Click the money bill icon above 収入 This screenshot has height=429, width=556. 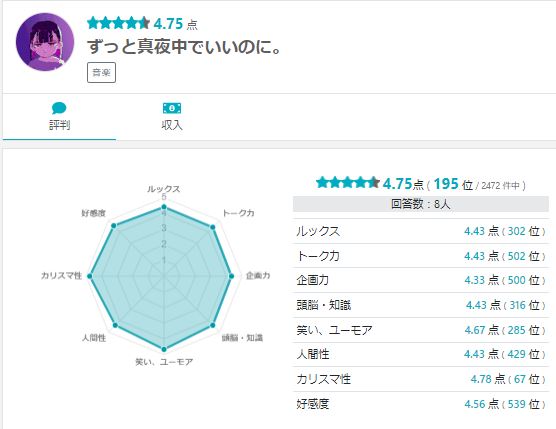click(172, 108)
